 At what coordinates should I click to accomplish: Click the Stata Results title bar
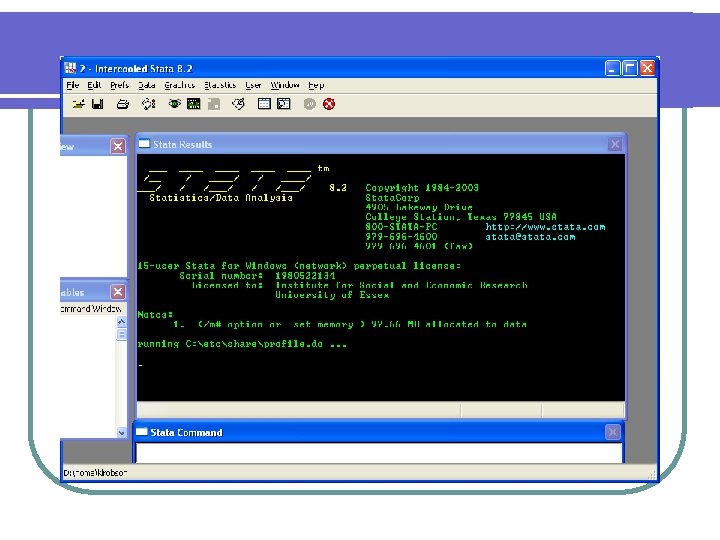coord(381,144)
